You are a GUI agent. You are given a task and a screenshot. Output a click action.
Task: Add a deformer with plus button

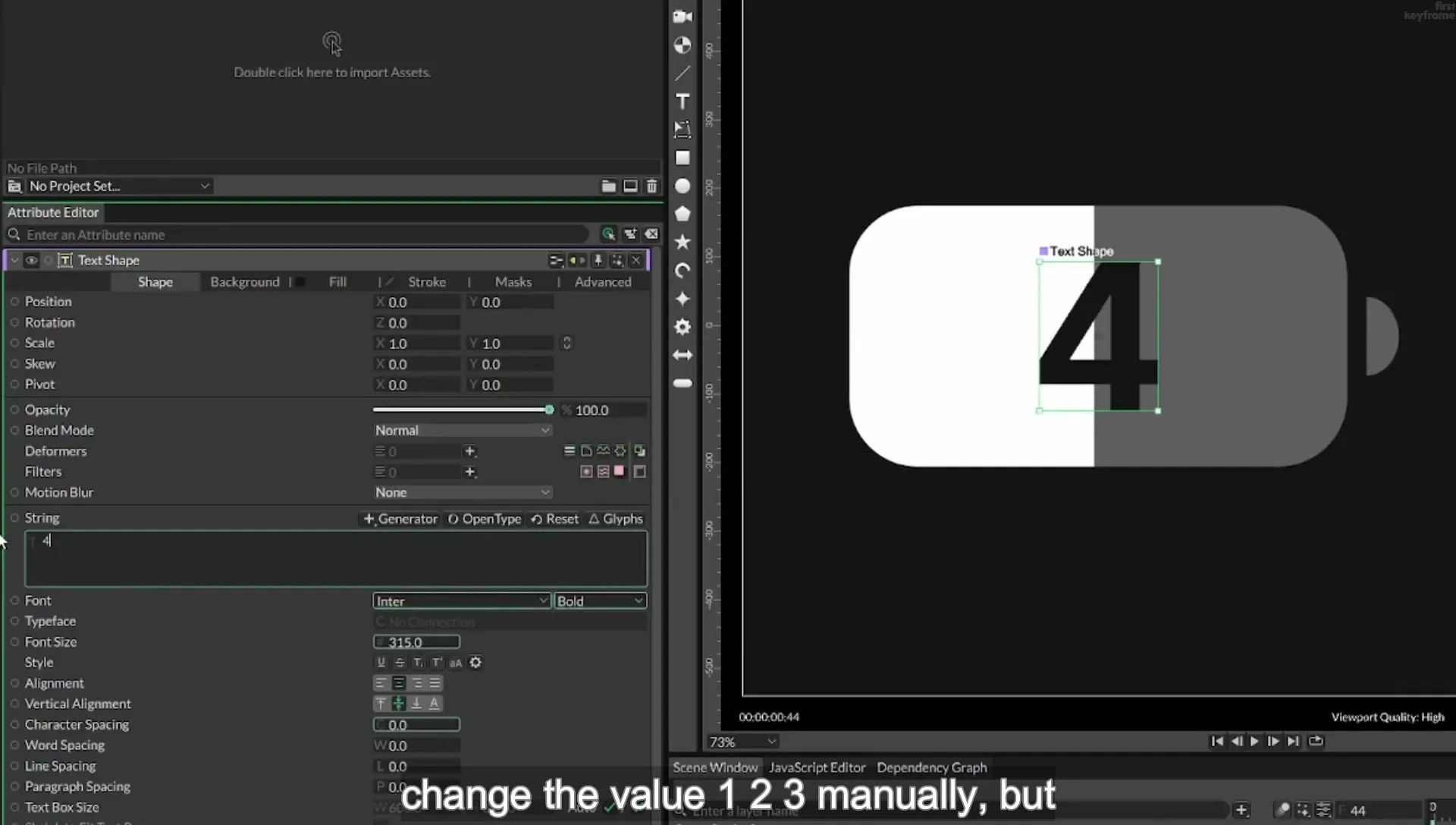470,451
